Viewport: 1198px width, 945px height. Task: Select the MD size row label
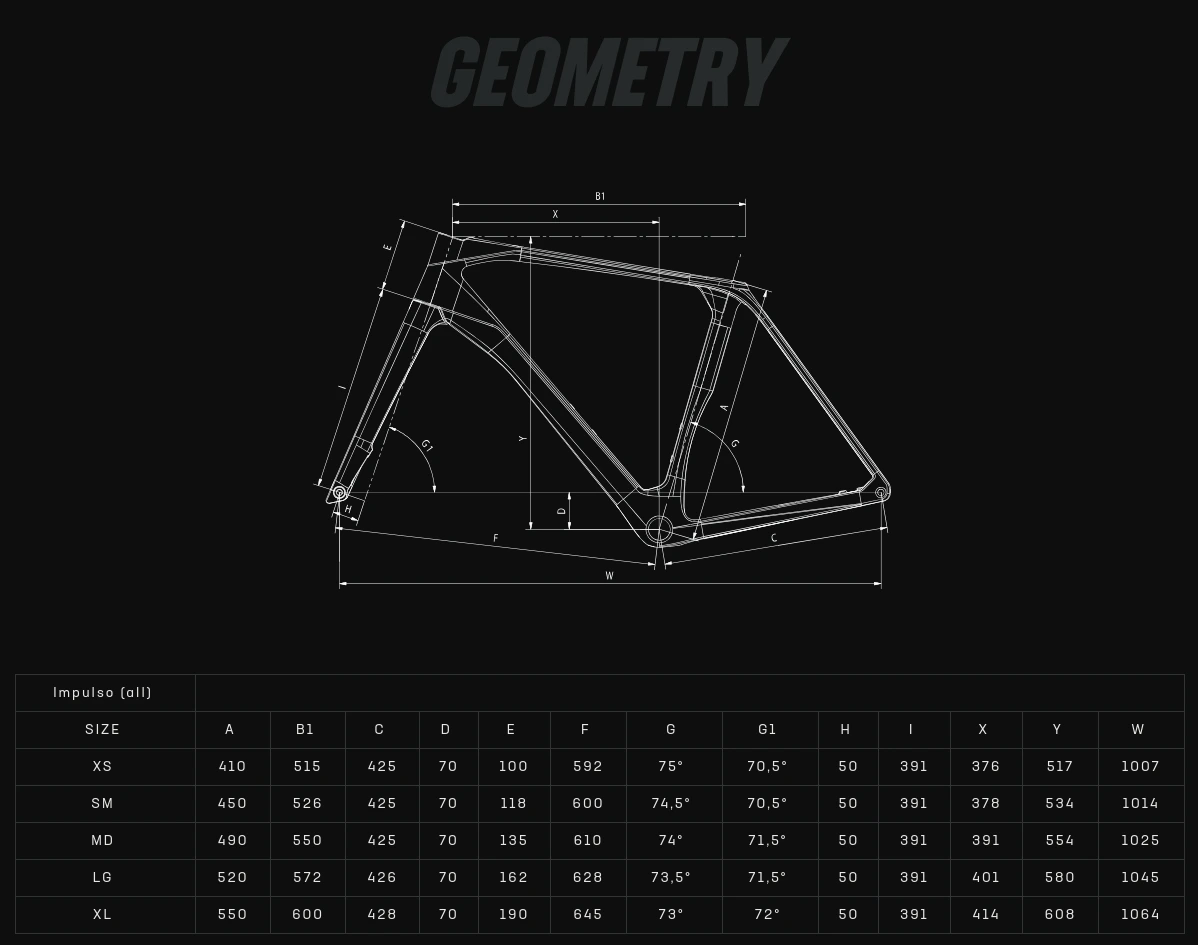point(103,840)
